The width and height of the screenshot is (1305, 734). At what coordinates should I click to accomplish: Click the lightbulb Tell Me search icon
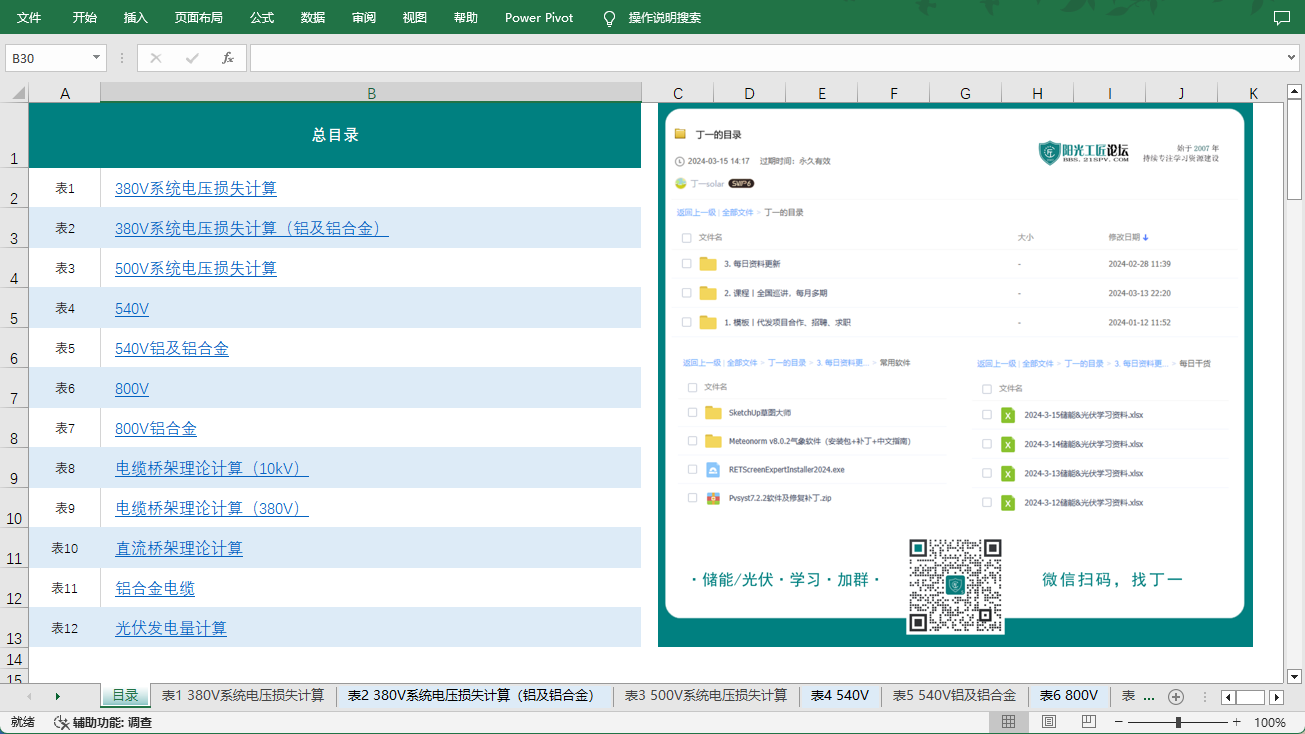pos(609,18)
